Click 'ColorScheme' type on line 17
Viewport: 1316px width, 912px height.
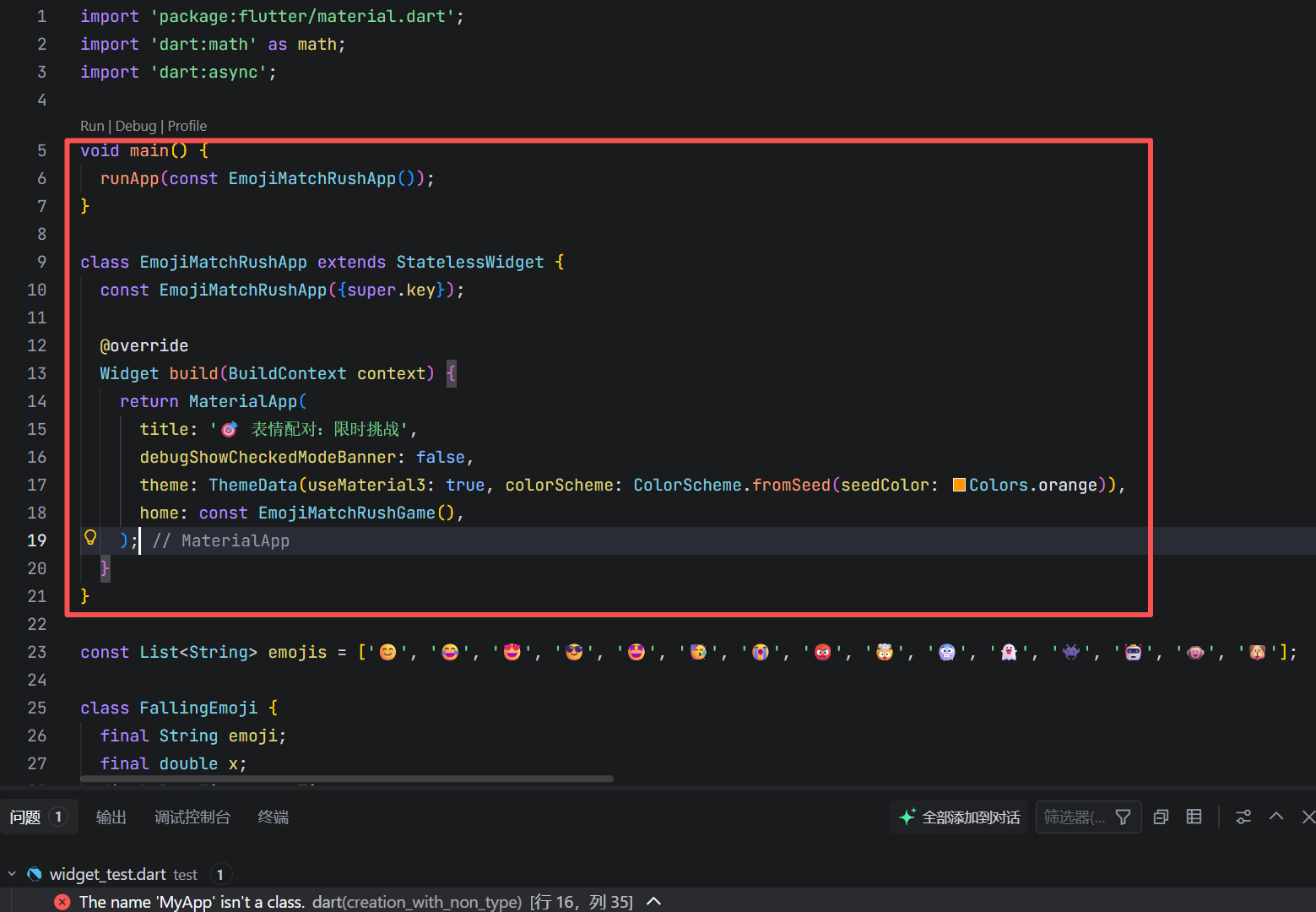[x=687, y=485]
